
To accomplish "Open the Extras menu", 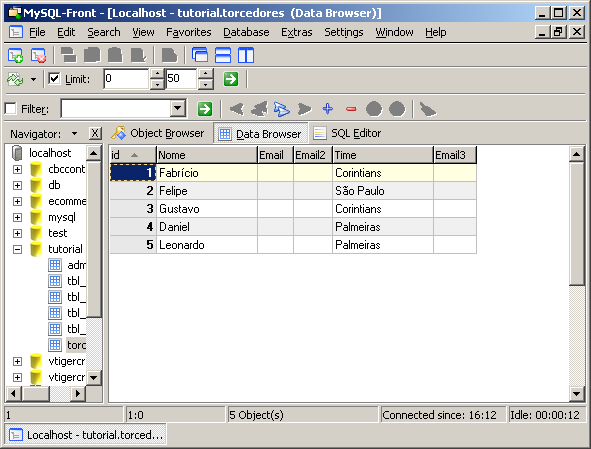I will click(297, 32).
